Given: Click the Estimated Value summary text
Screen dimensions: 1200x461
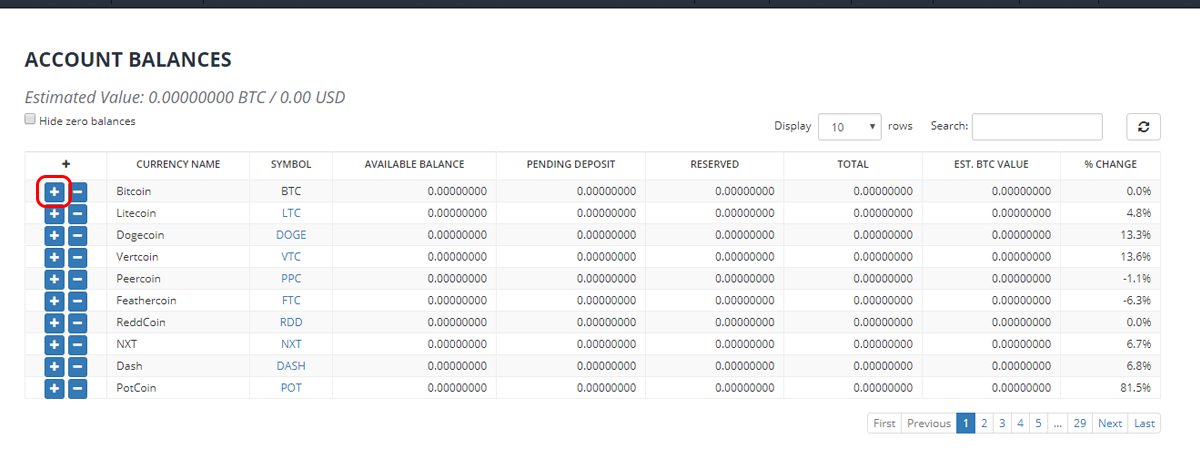Looking at the screenshot, I should click(x=185, y=98).
